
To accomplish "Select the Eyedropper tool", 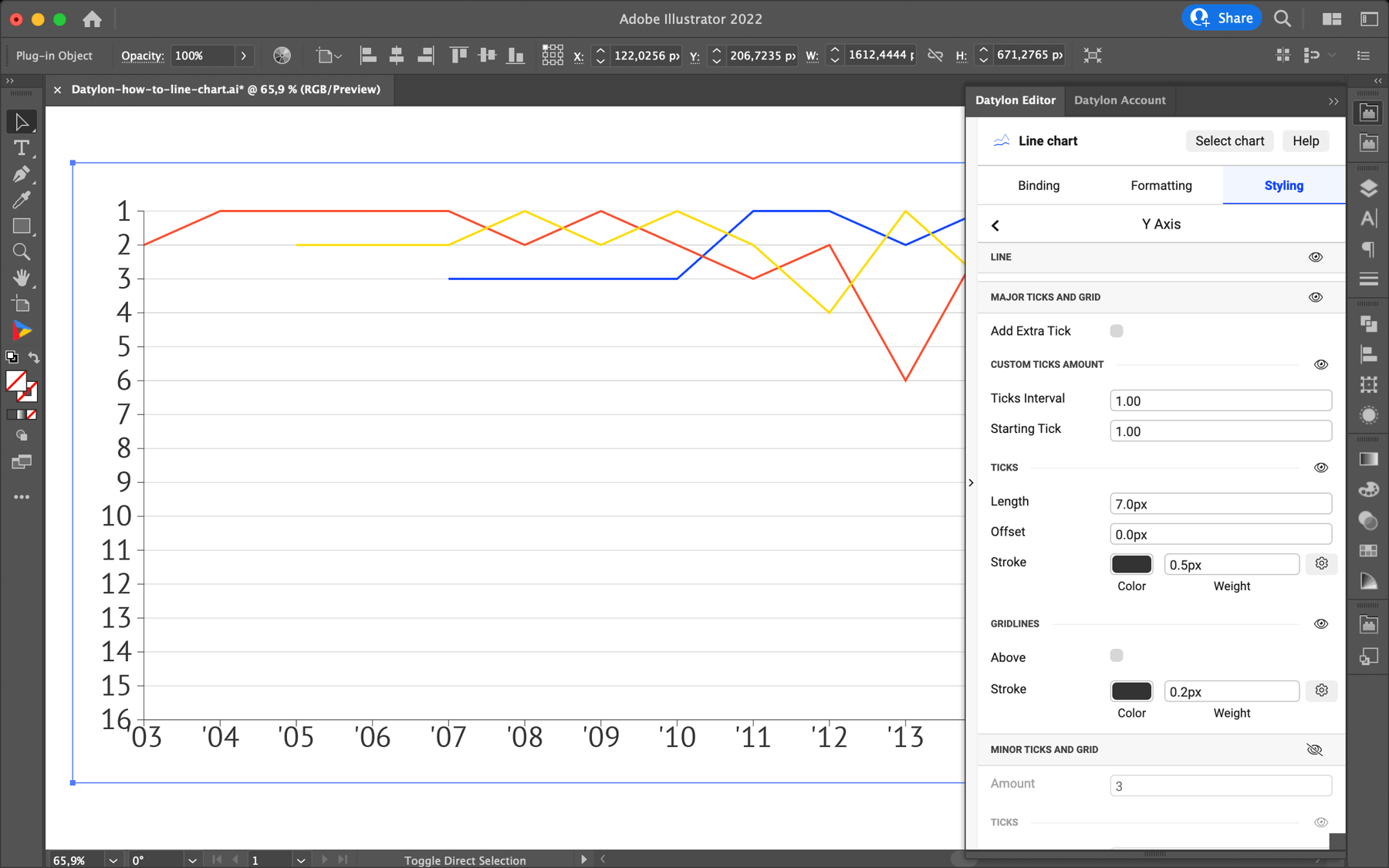I will coord(22,200).
